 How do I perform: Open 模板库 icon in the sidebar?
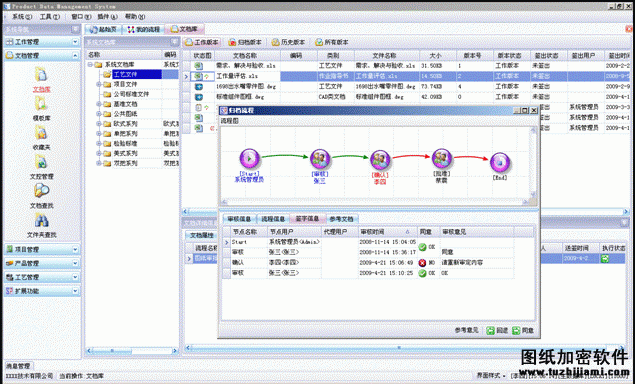coord(41,104)
